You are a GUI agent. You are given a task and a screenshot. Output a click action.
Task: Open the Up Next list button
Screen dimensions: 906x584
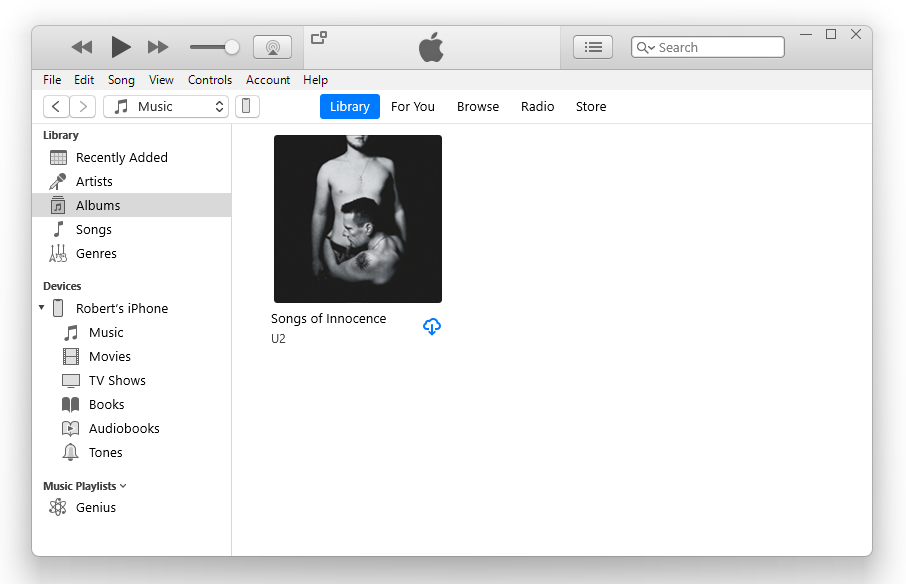[x=593, y=47]
